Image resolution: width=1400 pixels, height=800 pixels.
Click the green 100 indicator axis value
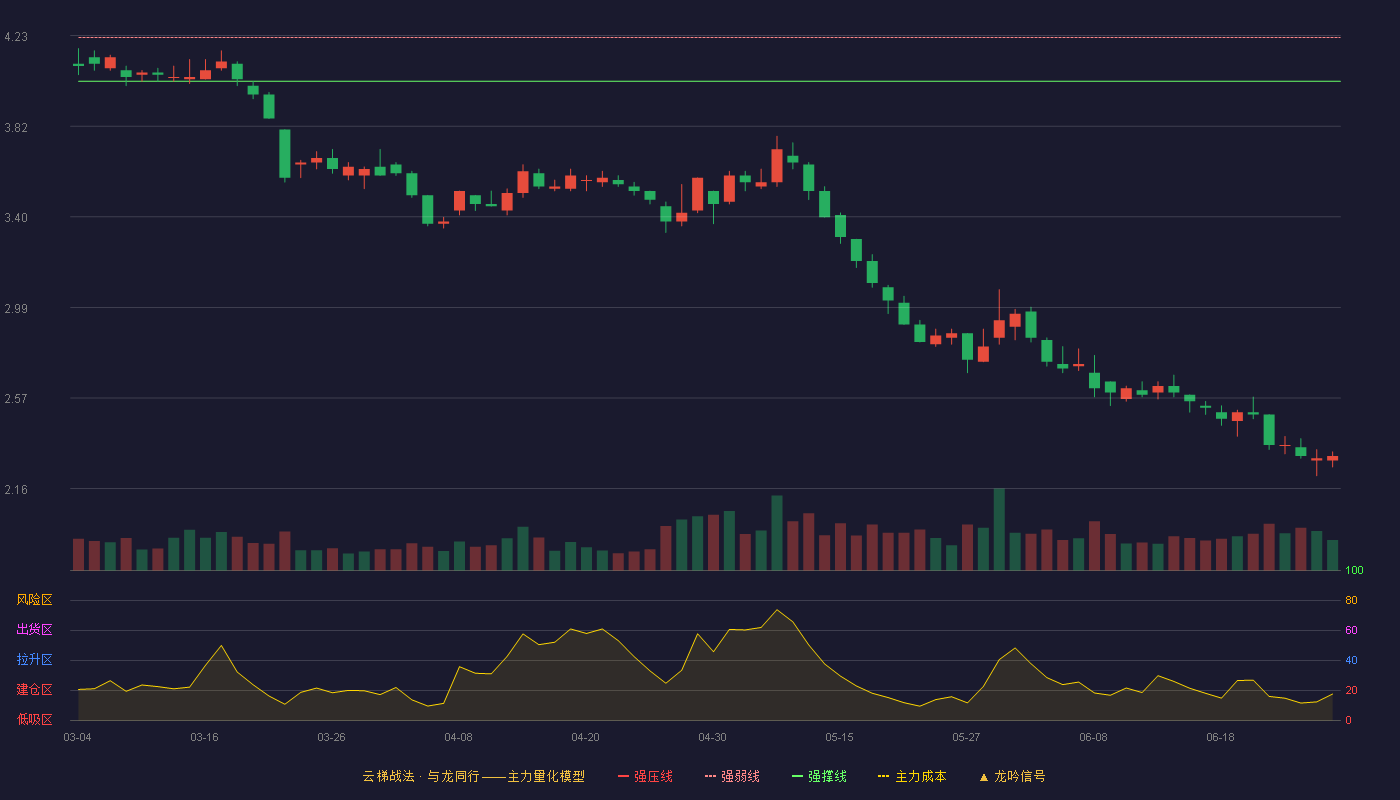coord(1354,571)
